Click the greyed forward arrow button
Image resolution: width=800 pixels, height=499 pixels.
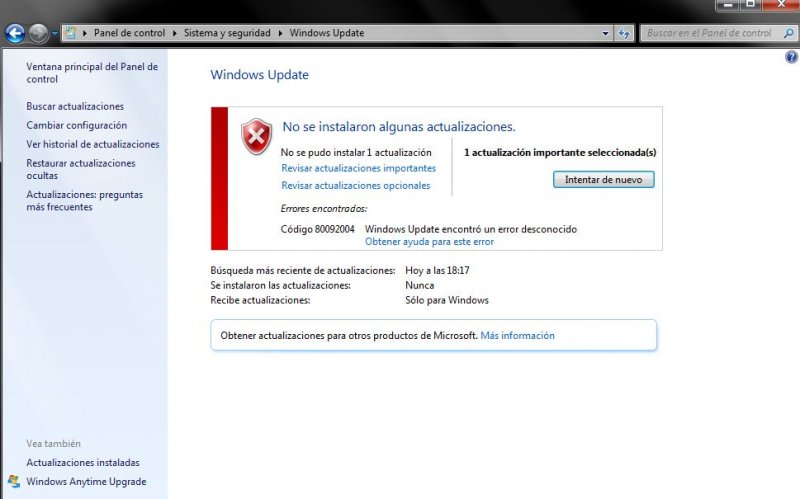pos(38,34)
